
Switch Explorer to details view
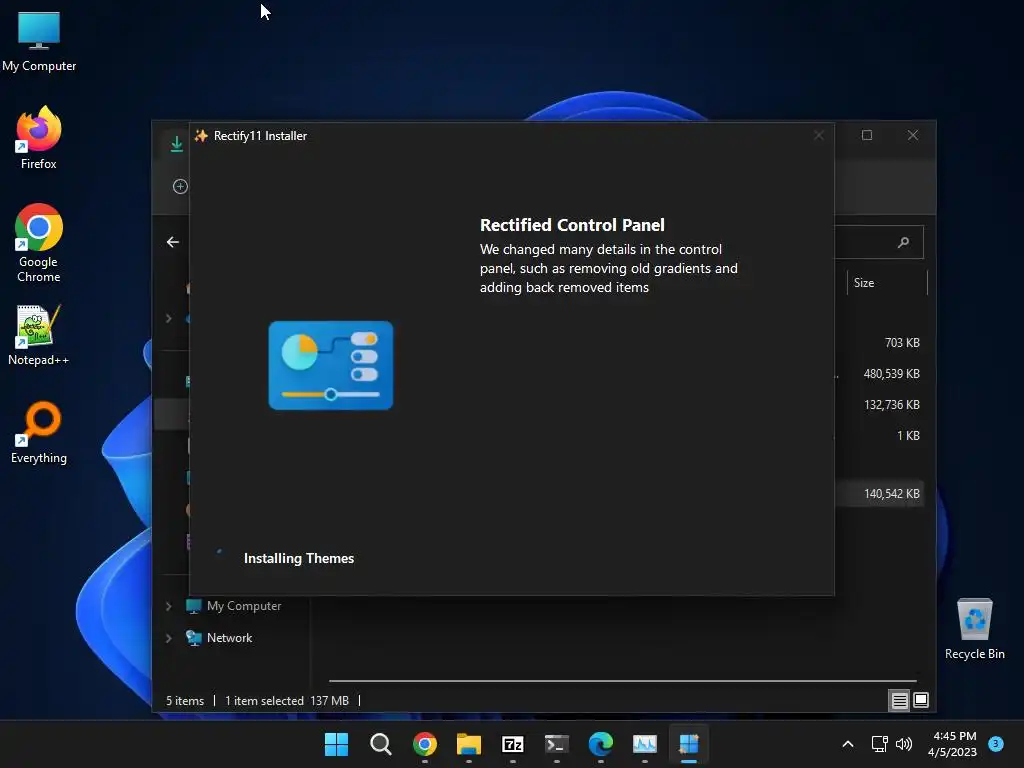(x=899, y=701)
